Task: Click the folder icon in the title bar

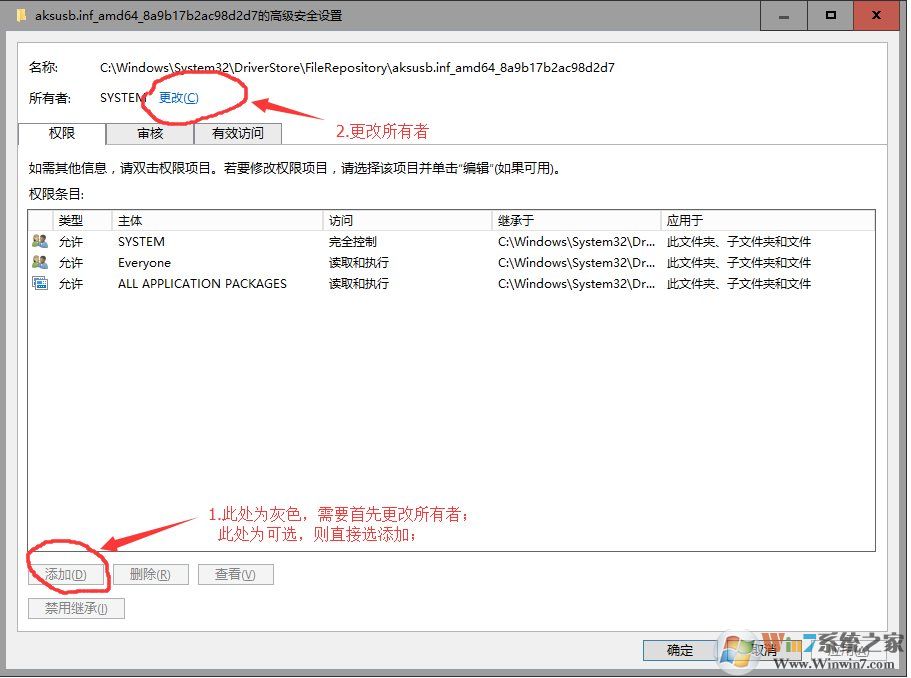Action: (22, 15)
